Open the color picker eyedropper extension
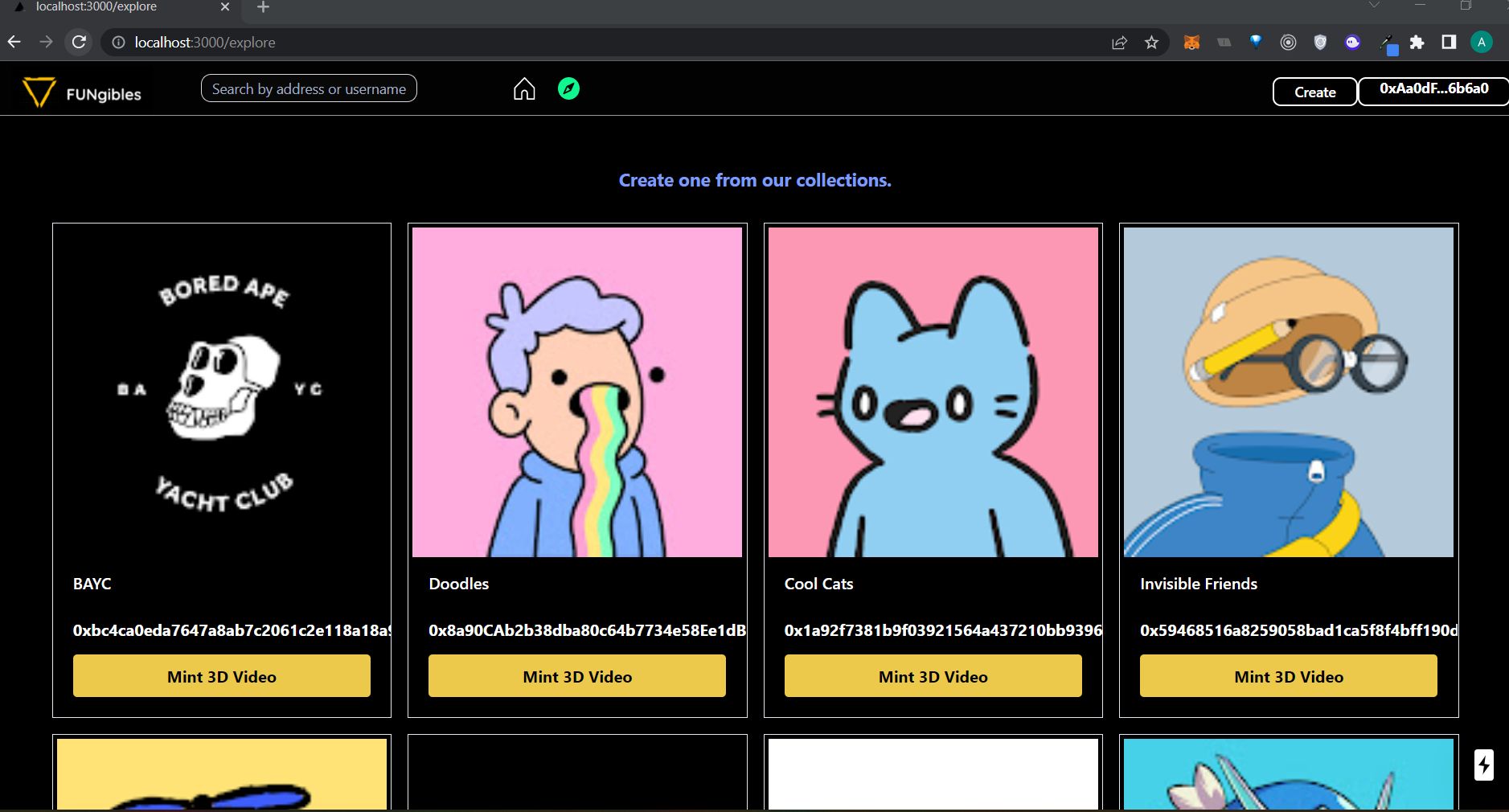The height and width of the screenshot is (812, 1509). click(1388, 44)
